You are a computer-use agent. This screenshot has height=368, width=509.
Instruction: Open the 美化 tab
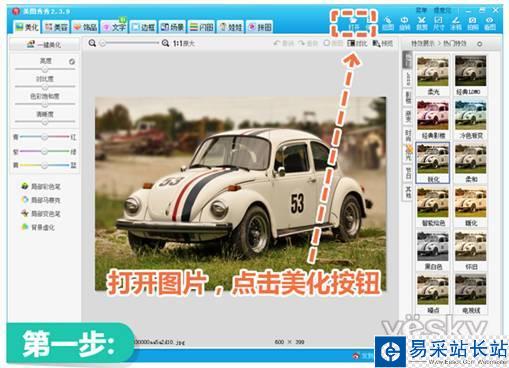[27, 27]
